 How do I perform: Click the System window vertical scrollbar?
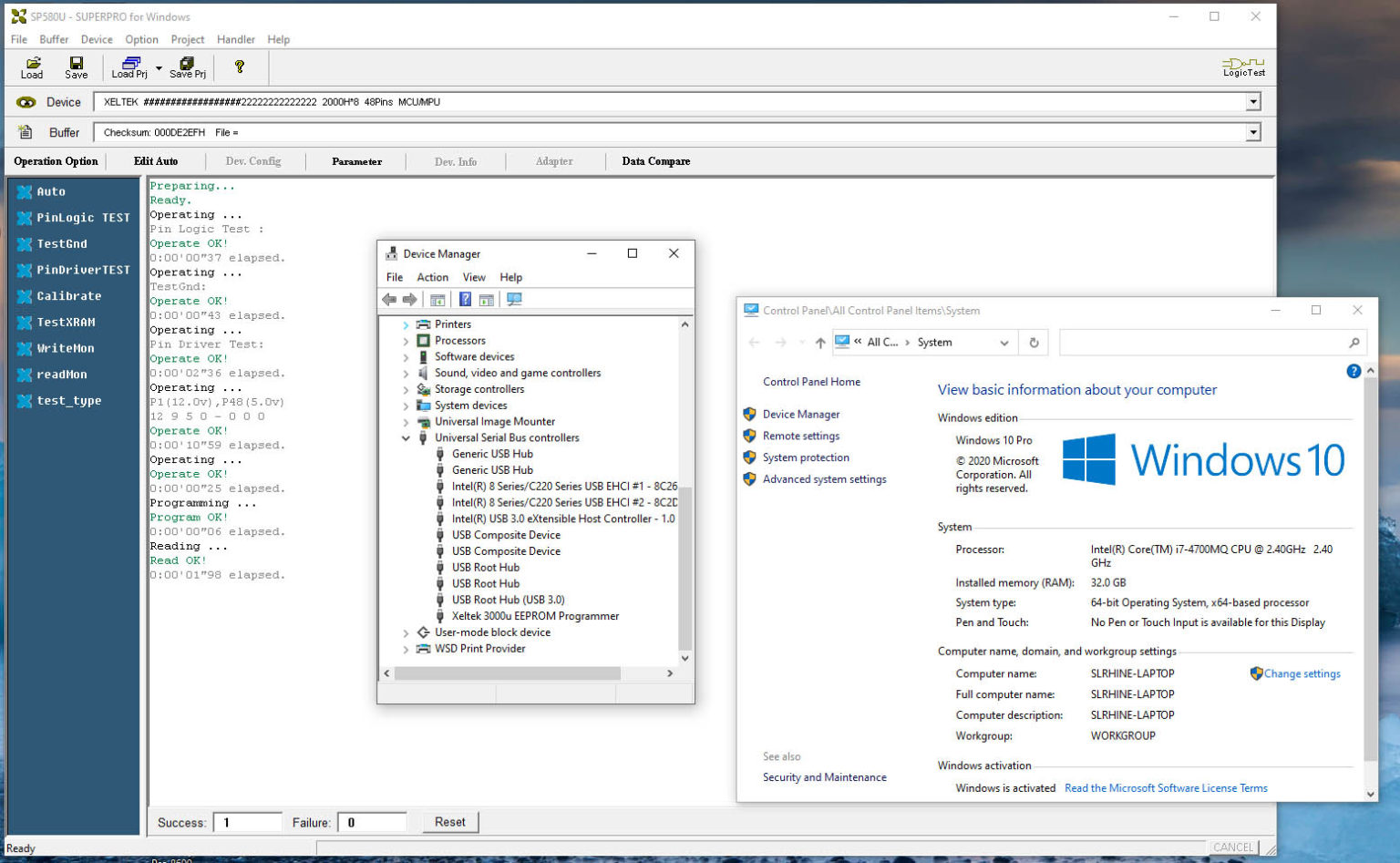coord(1370,570)
